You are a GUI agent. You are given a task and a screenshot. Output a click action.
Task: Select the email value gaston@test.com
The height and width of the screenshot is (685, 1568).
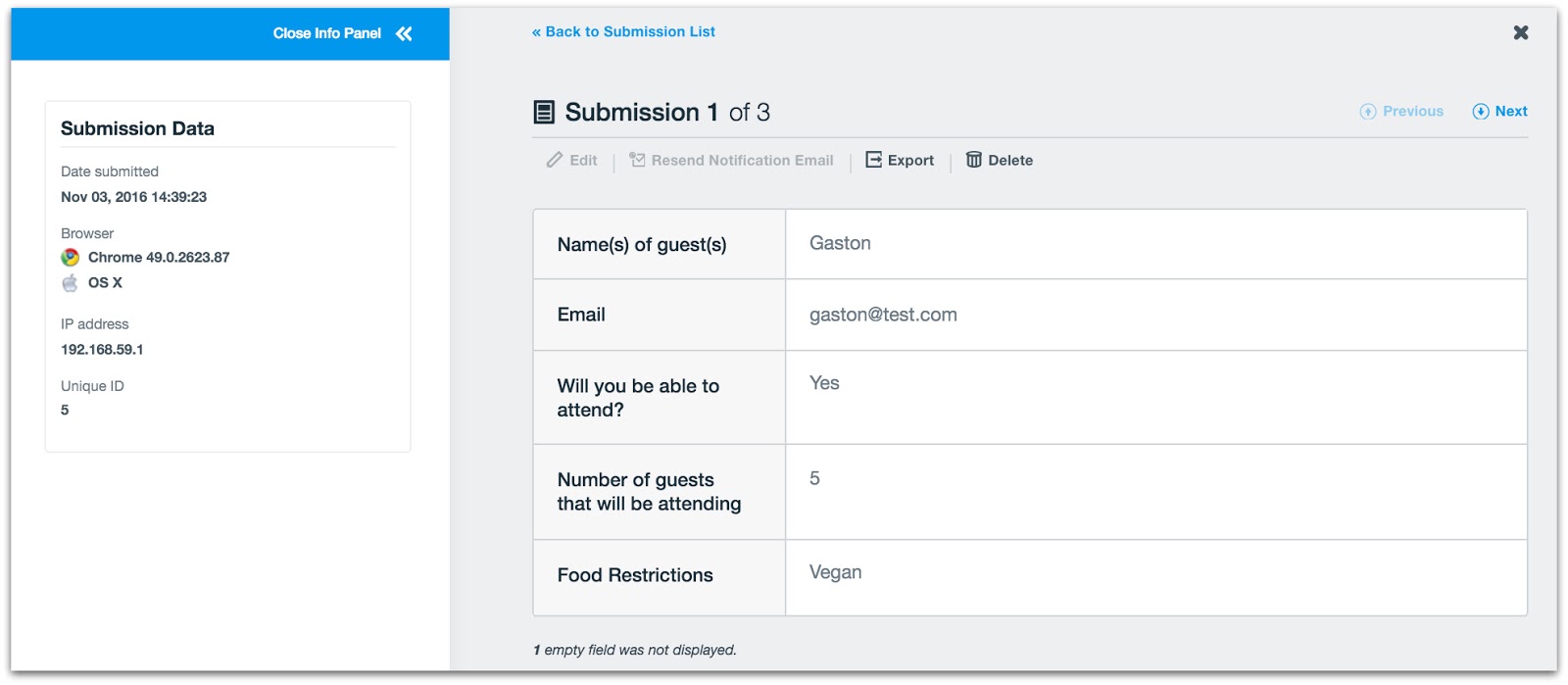coord(883,316)
